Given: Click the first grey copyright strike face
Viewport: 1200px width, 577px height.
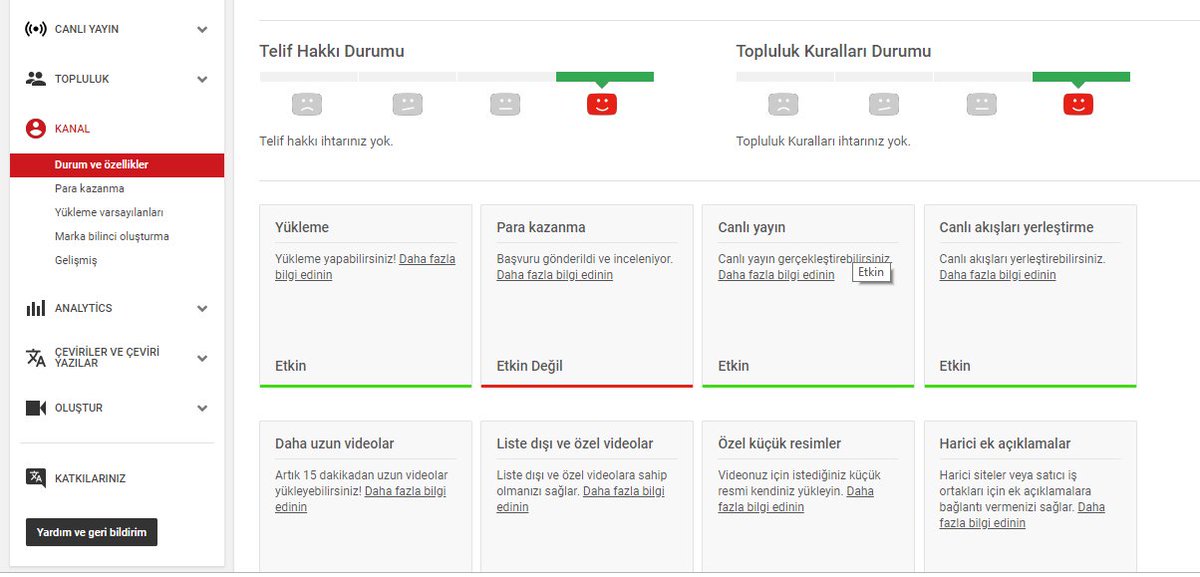Looking at the screenshot, I should pyautogui.click(x=306, y=103).
